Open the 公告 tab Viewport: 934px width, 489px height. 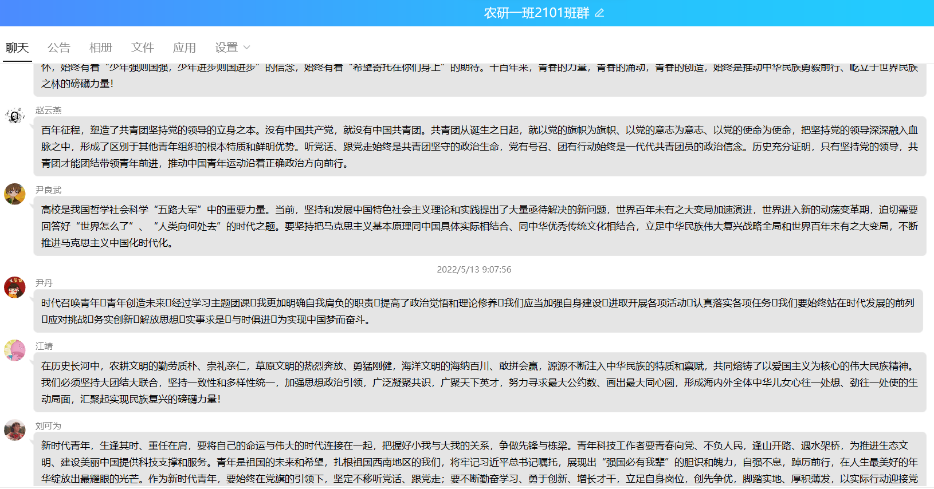59,47
